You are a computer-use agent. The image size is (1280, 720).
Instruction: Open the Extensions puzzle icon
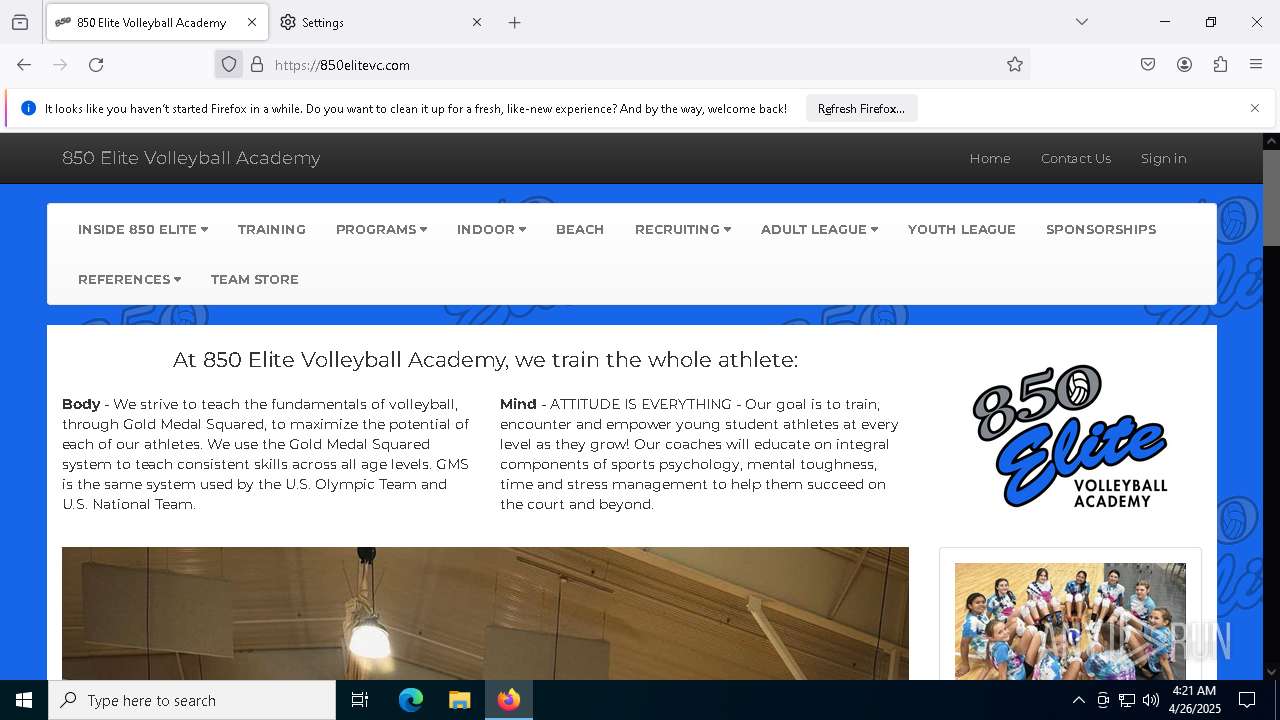[x=1220, y=65]
